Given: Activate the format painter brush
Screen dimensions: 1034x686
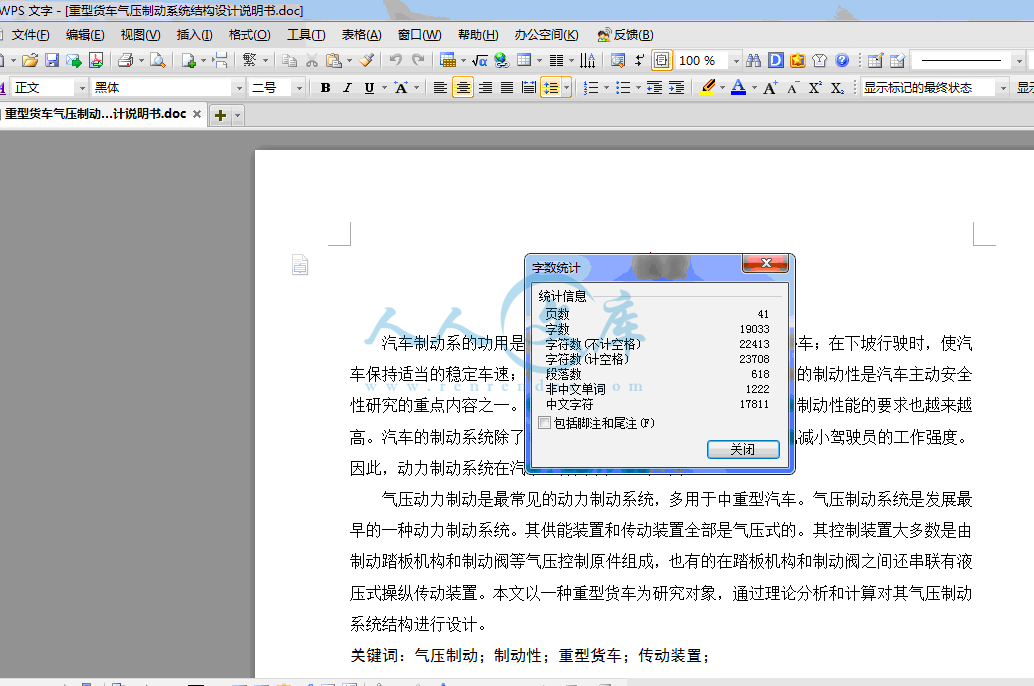Looking at the screenshot, I should click(367, 61).
